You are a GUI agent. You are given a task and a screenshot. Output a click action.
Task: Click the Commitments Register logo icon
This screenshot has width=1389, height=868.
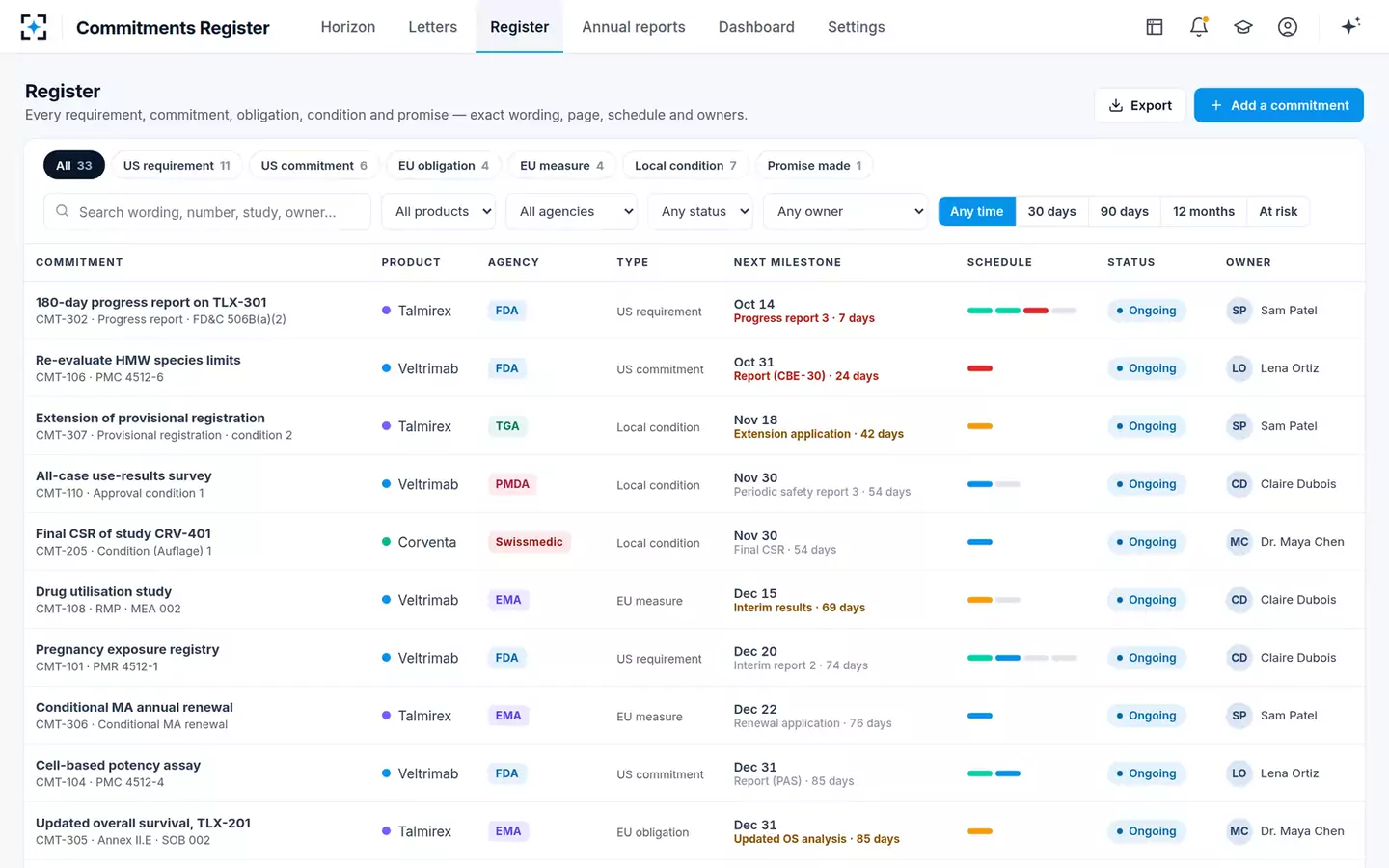(34, 27)
